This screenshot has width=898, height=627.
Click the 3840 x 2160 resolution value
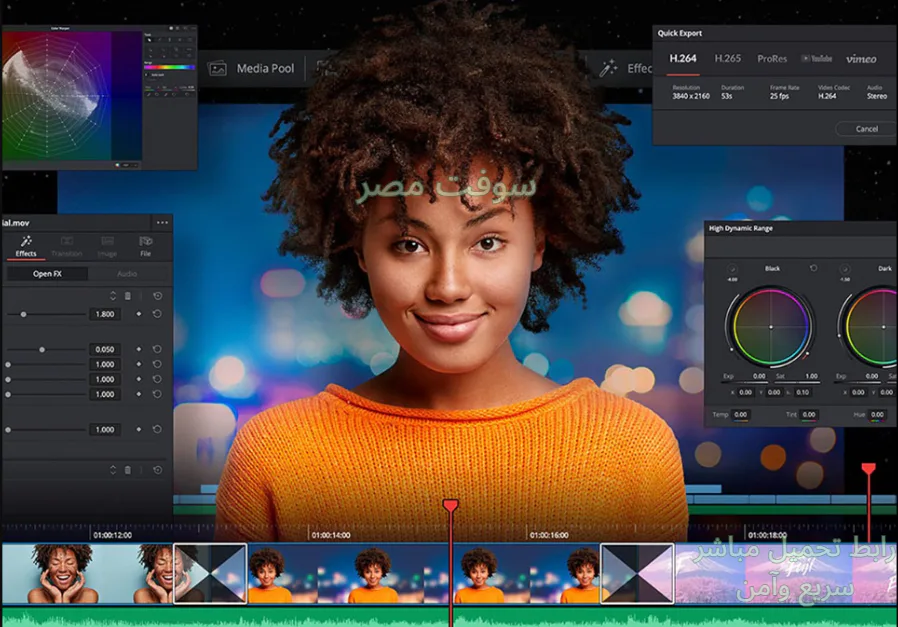click(x=691, y=96)
